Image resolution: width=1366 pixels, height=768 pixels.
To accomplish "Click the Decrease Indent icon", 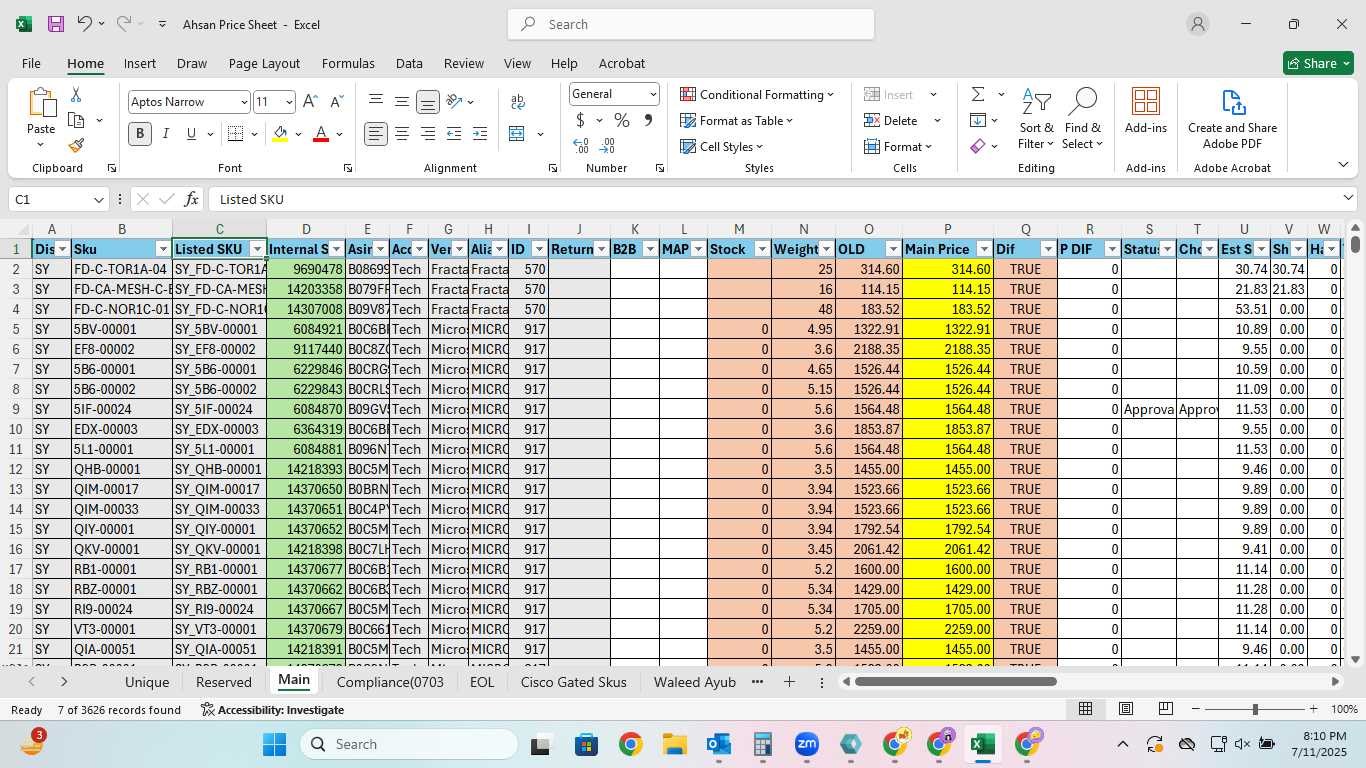I will click(454, 134).
